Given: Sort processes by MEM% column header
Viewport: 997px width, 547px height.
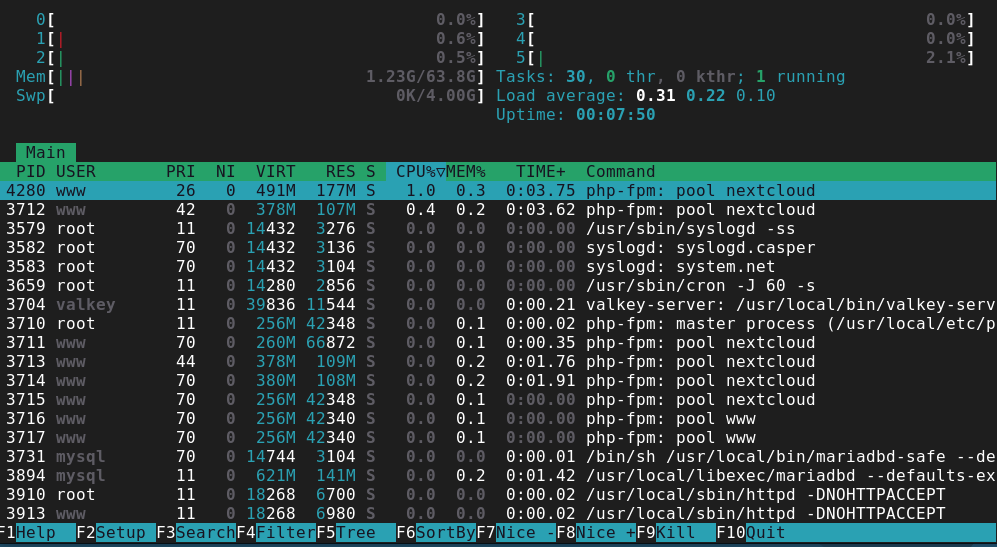Looking at the screenshot, I should coord(465,172).
